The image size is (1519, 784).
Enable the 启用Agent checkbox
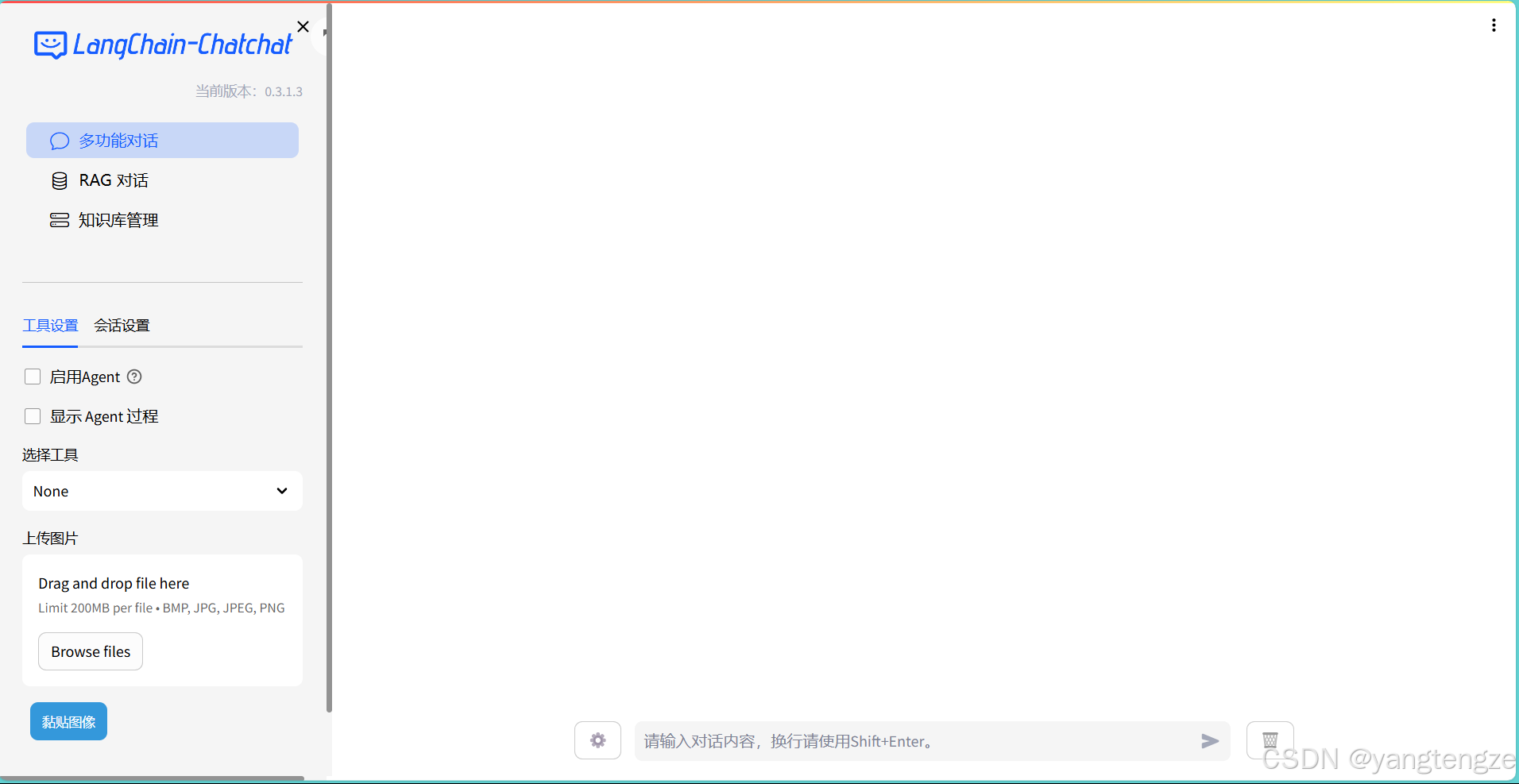click(33, 377)
